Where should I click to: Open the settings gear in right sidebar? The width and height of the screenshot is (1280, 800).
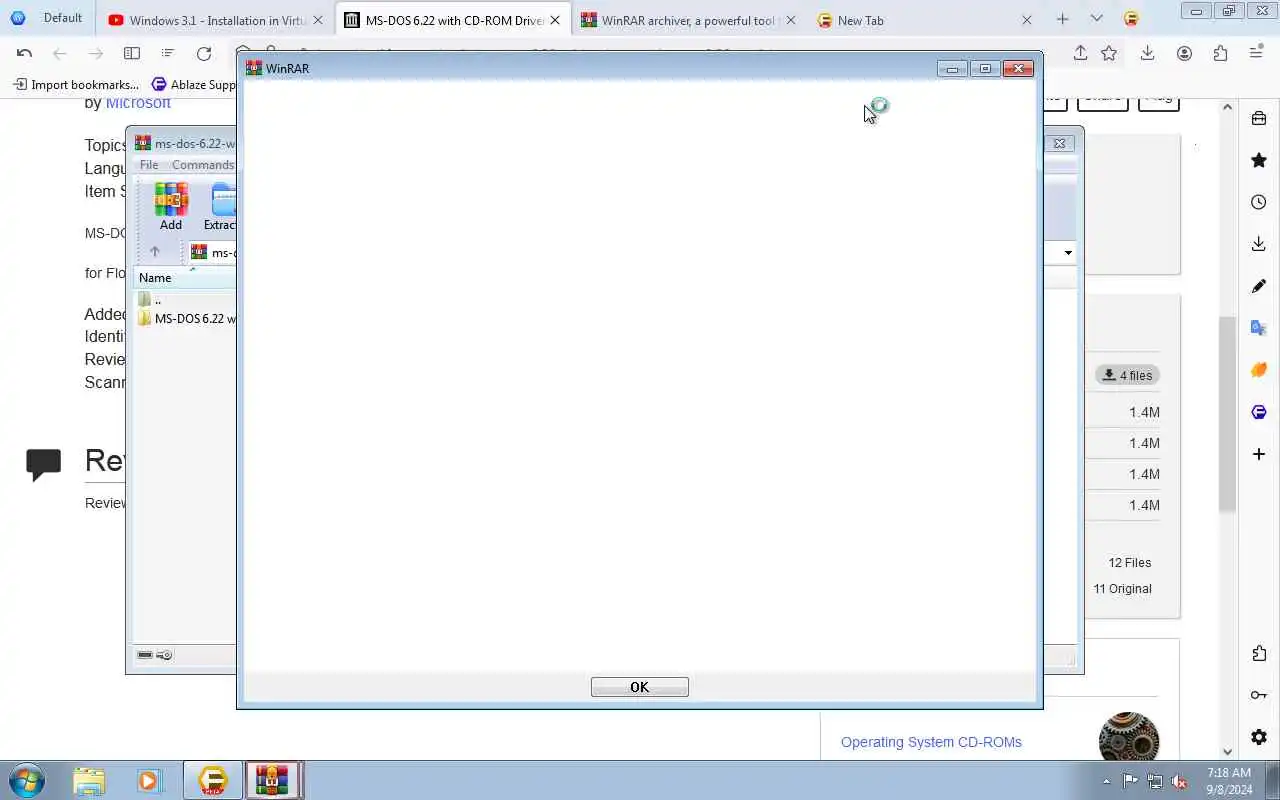(x=1259, y=737)
